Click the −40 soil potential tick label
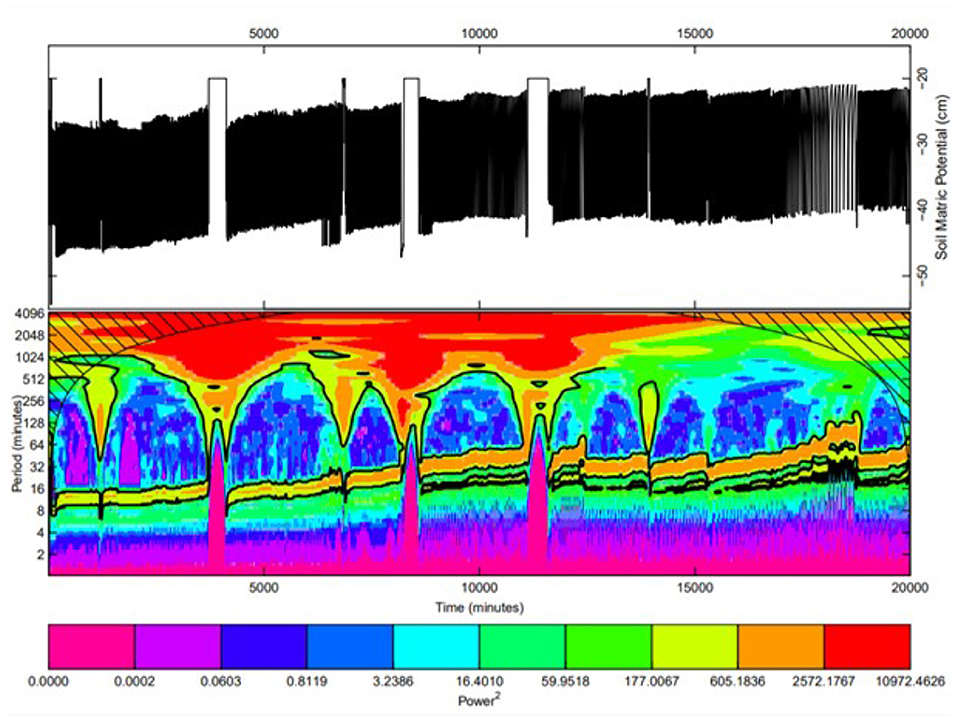Screen dimensions: 957x721 (923, 209)
